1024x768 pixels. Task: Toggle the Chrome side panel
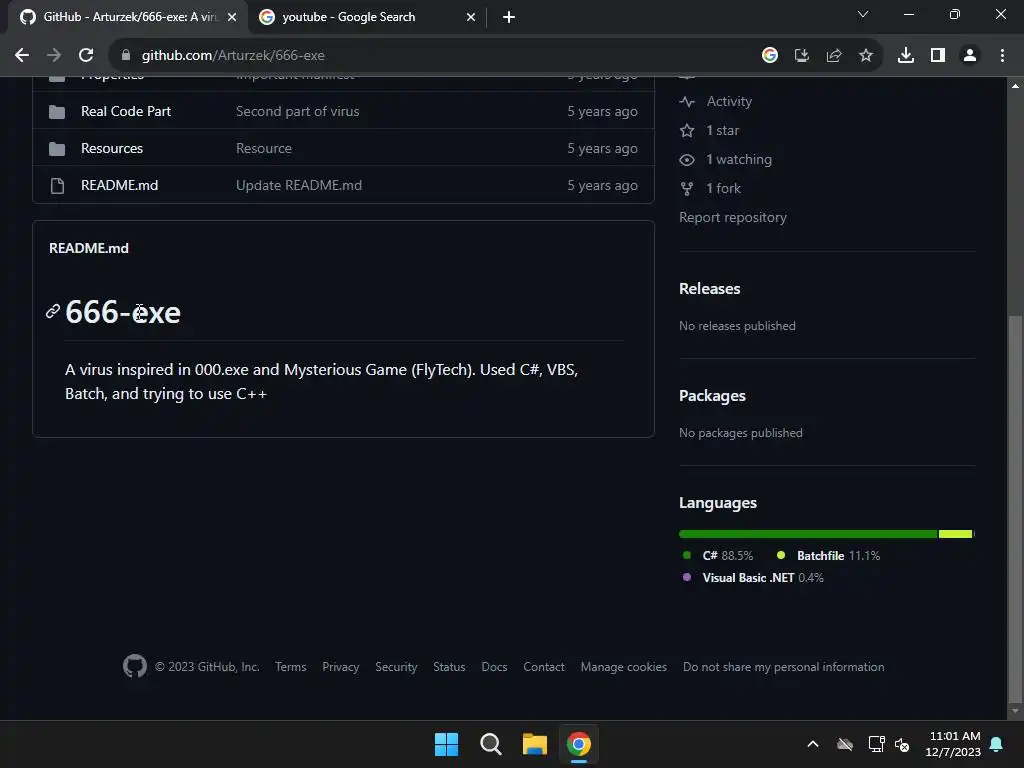[938, 56]
